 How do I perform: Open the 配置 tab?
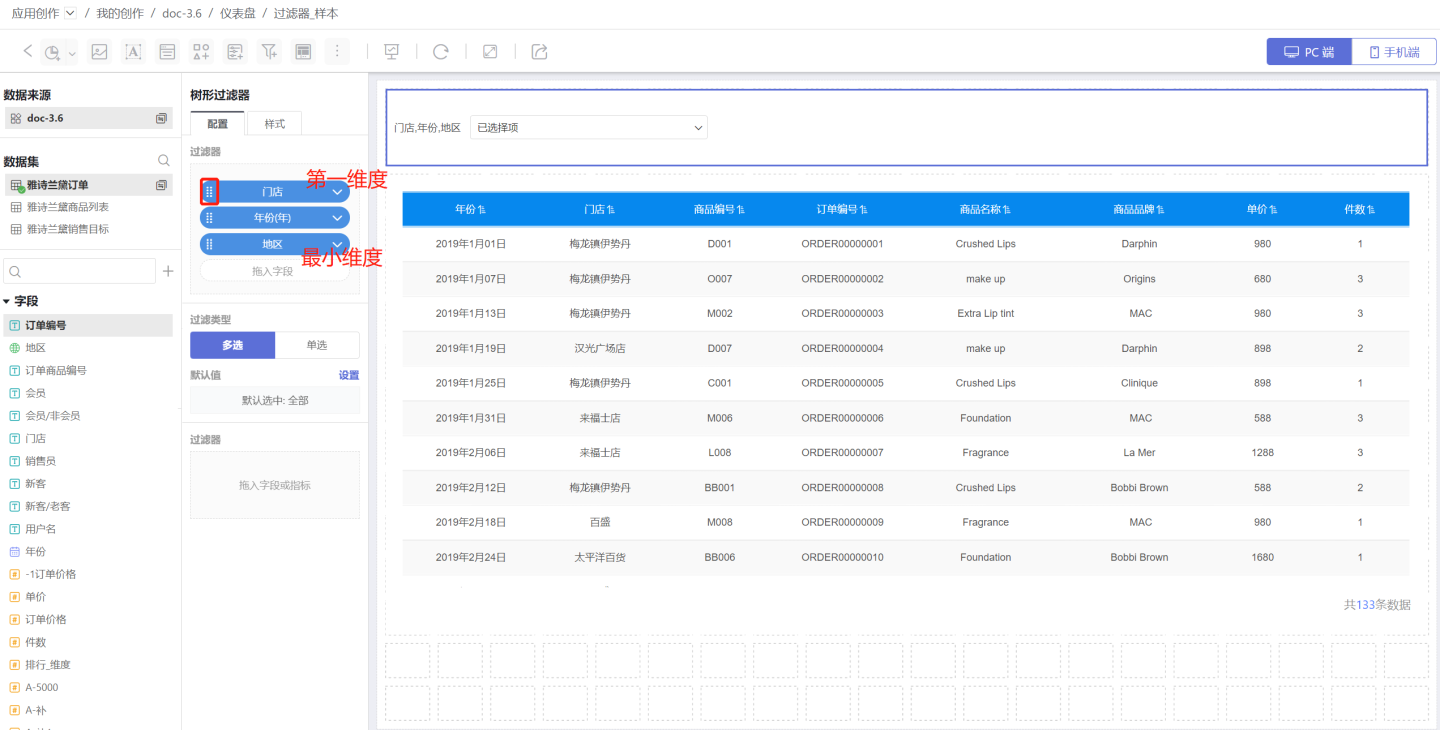[x=218, y=124]
